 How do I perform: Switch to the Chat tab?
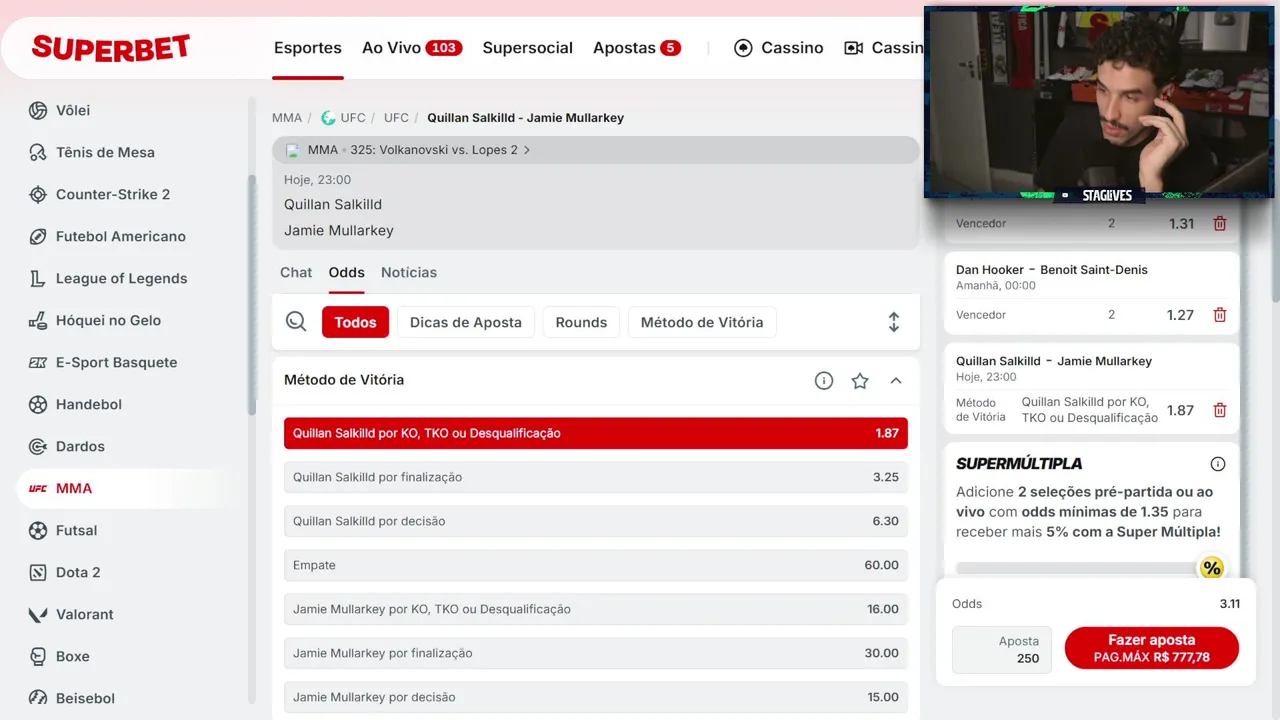click(x=296, y=272)
